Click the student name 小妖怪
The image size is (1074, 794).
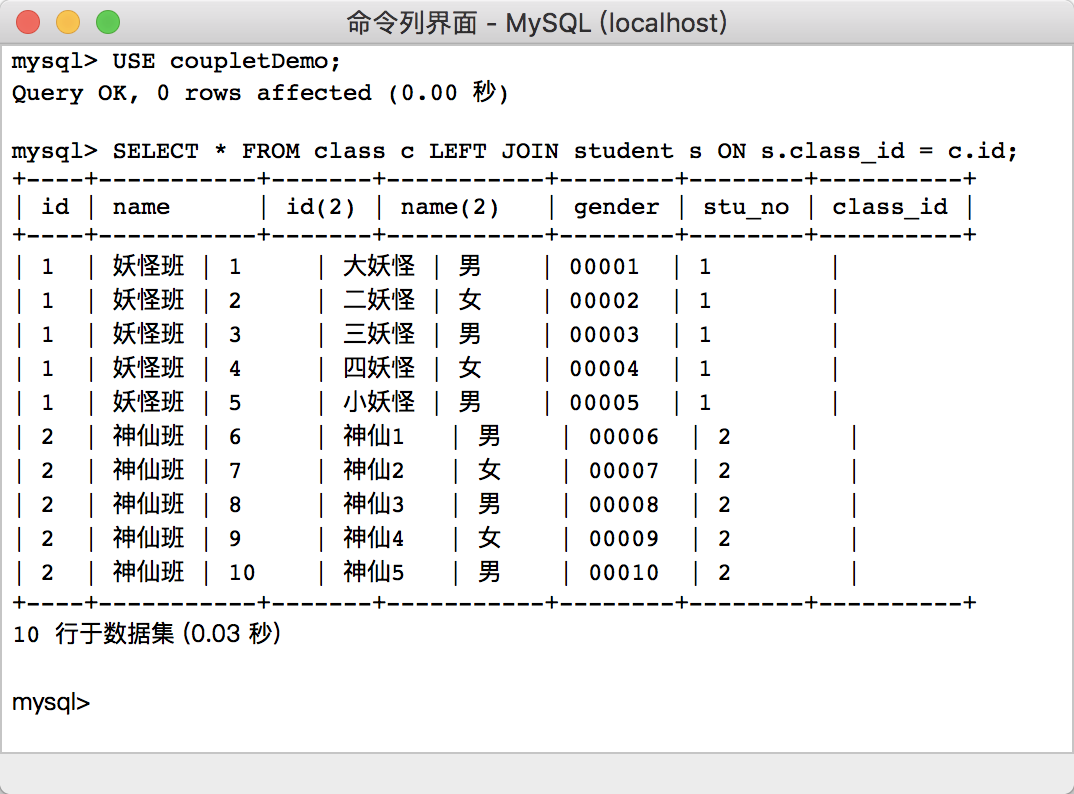[379, 402]
